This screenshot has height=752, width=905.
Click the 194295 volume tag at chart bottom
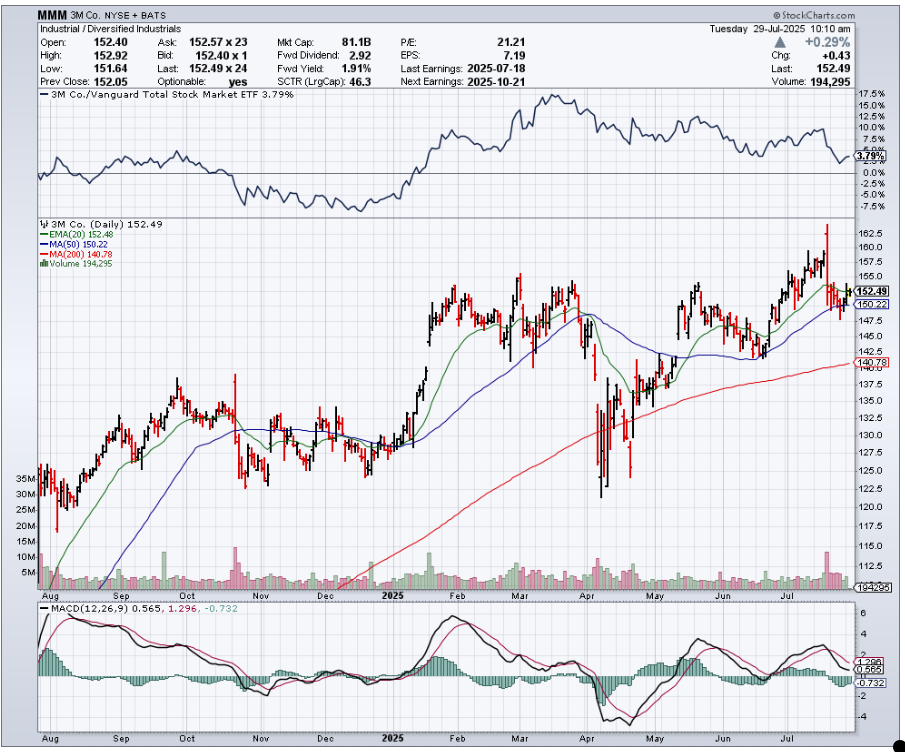872,588
